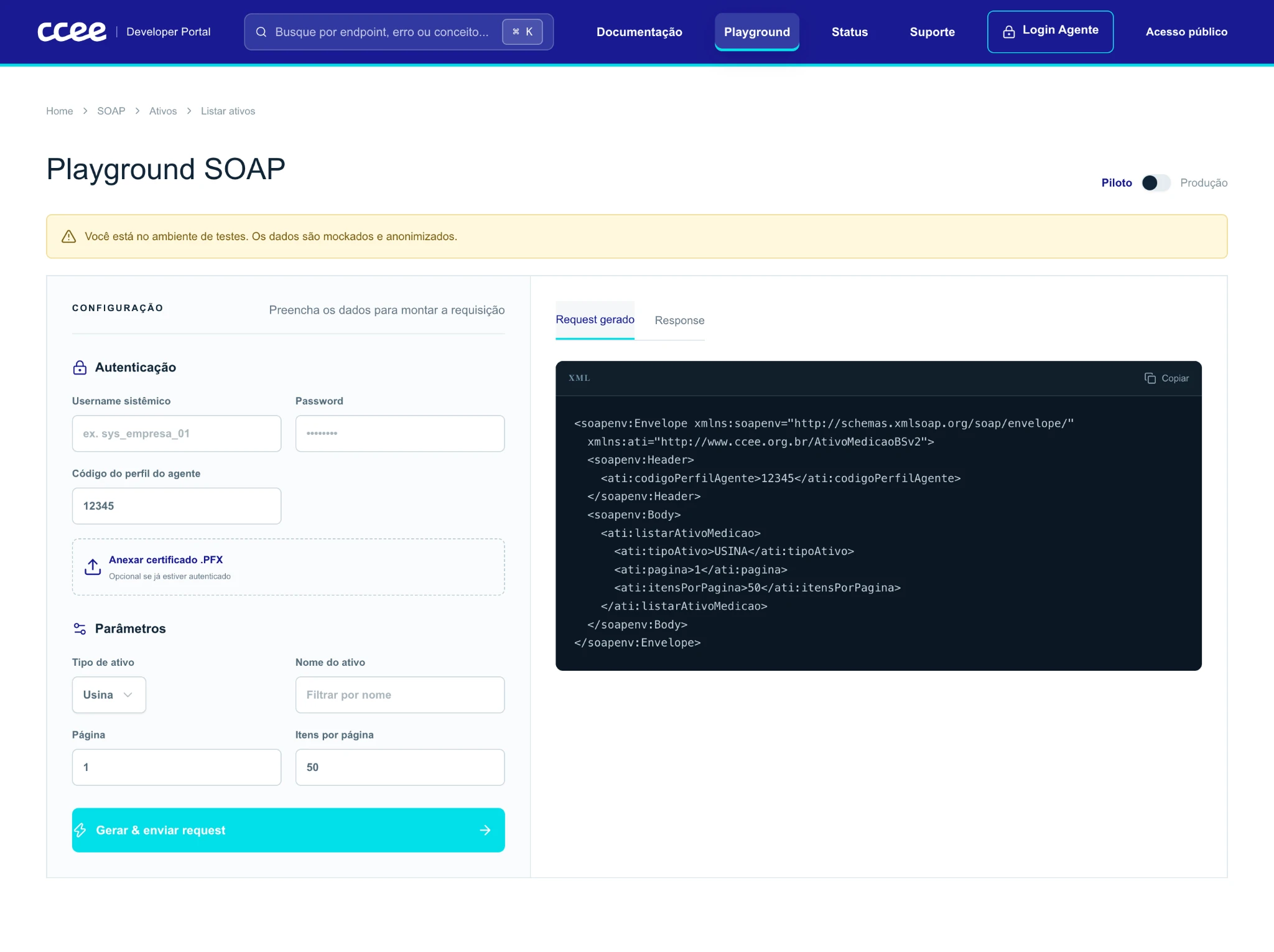Click the ⌘K shortcut badge
1274x952 pixels.
point(523,32)
